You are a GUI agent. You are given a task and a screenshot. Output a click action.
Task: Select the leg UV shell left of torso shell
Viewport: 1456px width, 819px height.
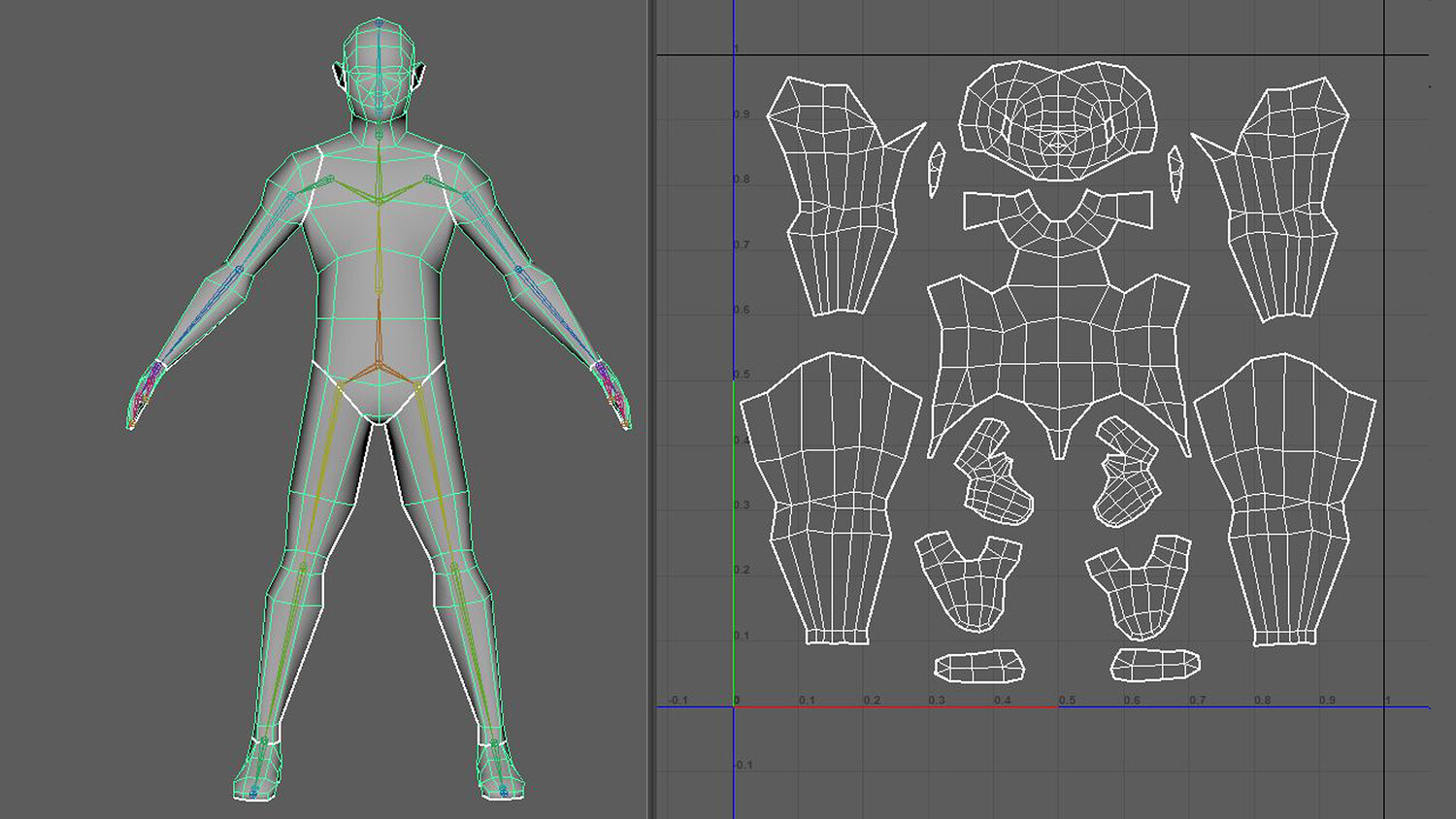coord(831,499)
